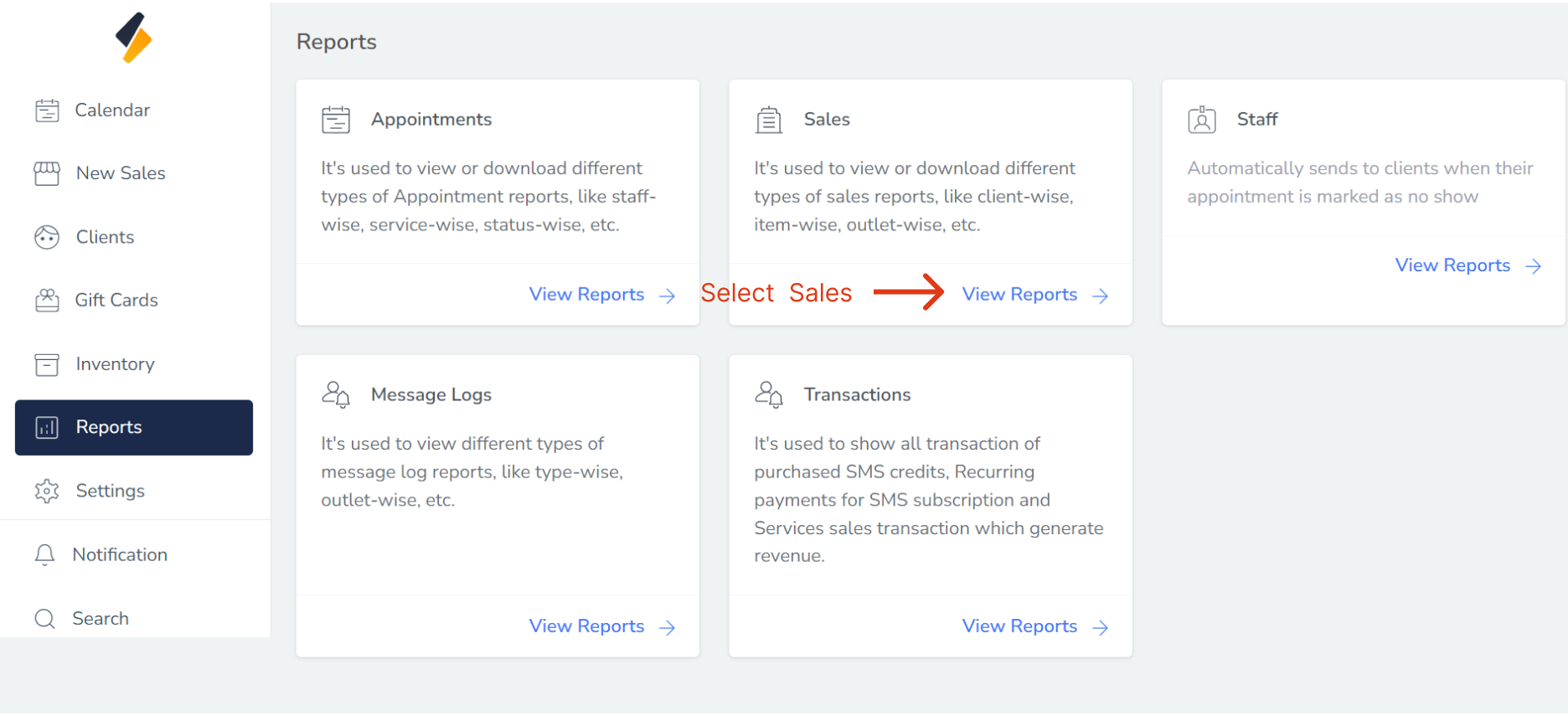Click the Calendar icon in sidebar
The width and height of the screenshot is (1568, 716).
click(x=47, y=111)
